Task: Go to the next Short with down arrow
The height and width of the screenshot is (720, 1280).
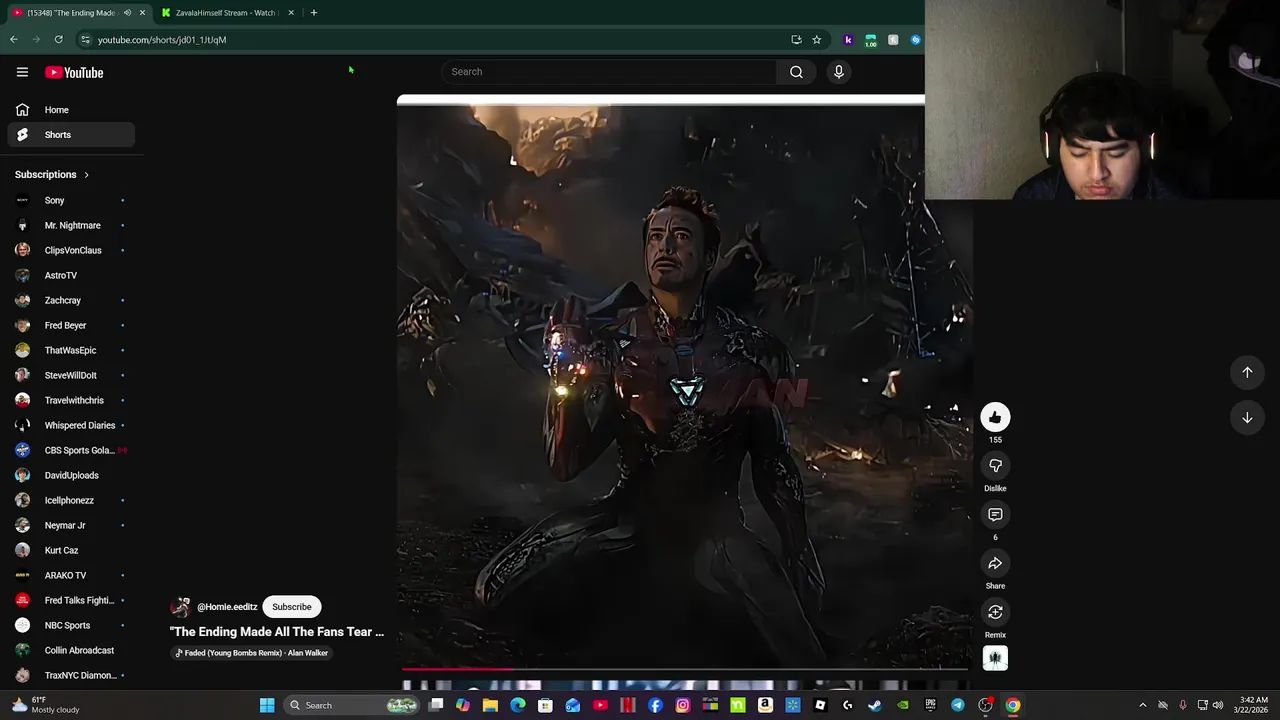Action: tap(1247, 418)
